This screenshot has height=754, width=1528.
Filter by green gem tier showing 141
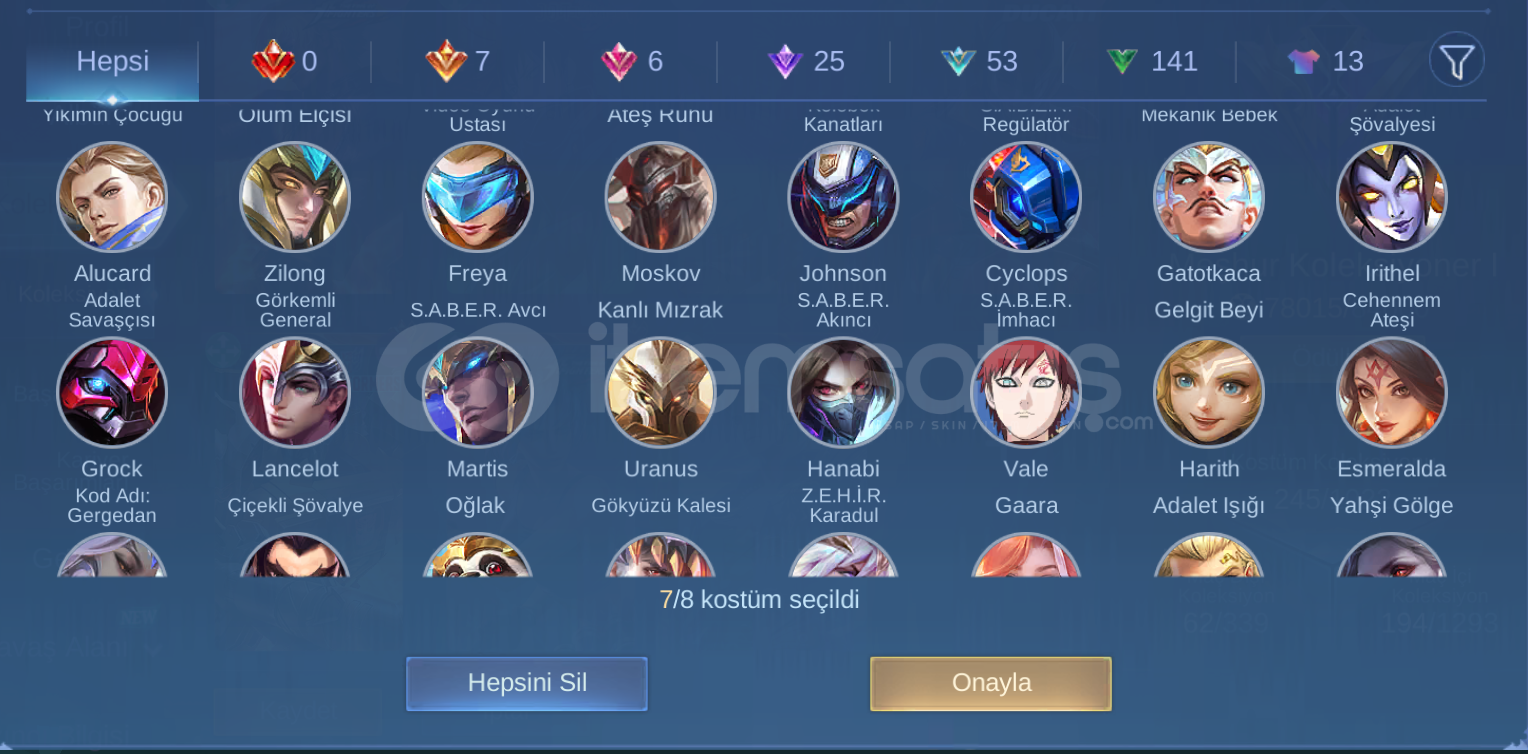tap(1152, 62)
